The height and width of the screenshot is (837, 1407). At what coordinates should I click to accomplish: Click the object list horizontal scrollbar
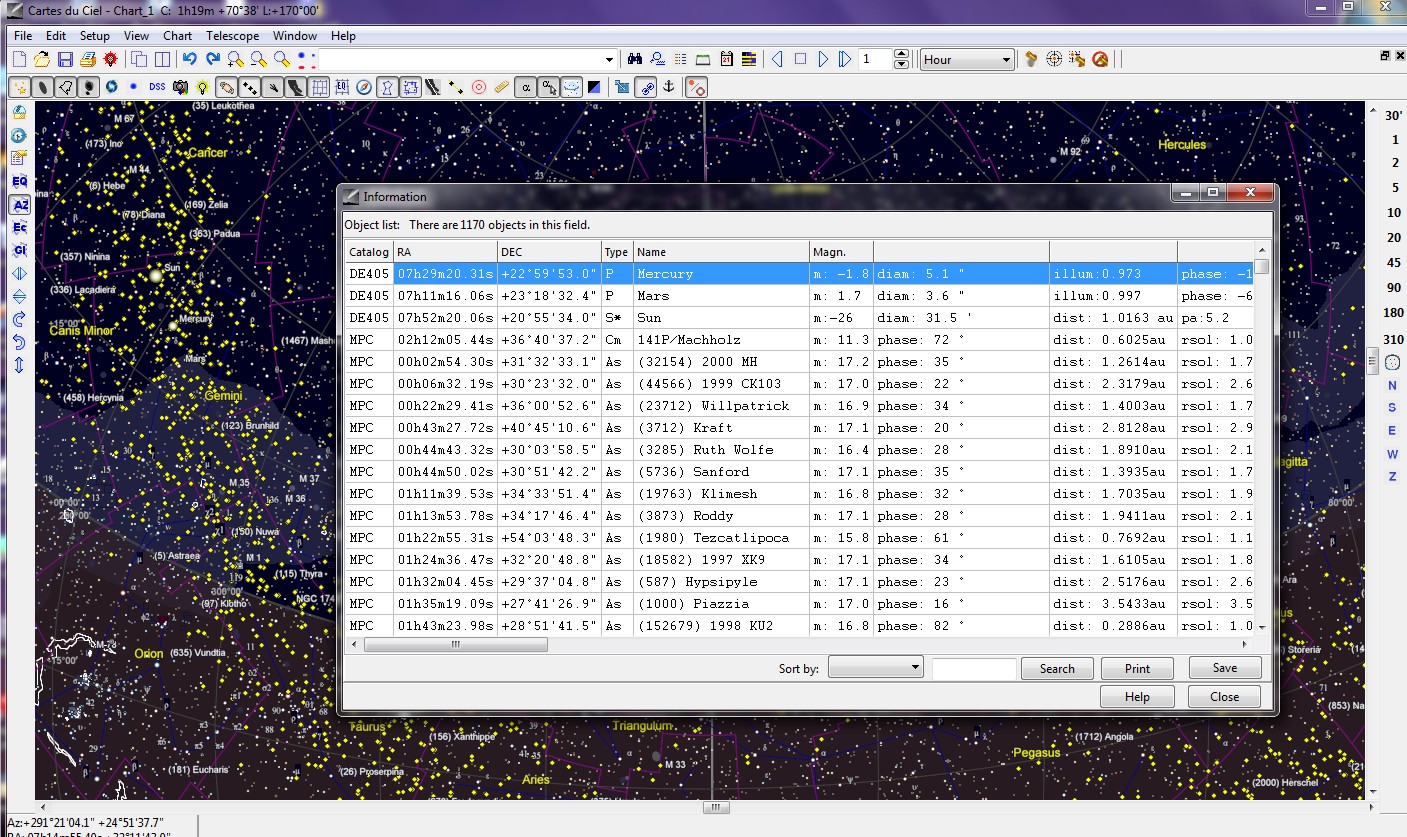tap(455, 645)
